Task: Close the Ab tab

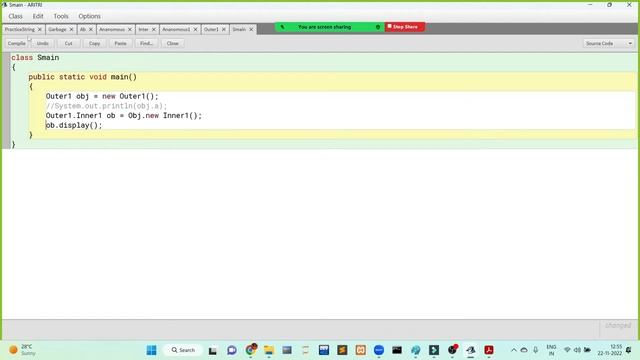Action: click(x=91, y=29)
